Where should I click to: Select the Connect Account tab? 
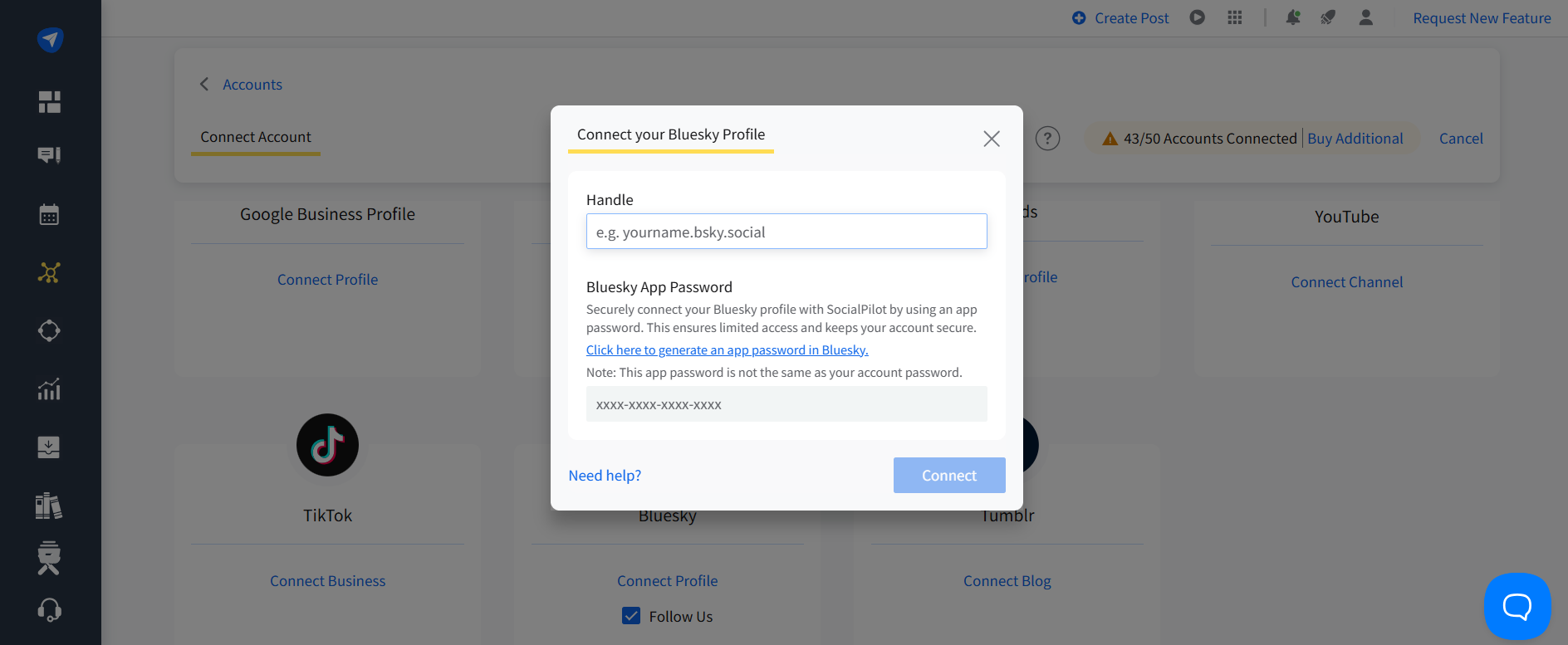click(256, 137)
